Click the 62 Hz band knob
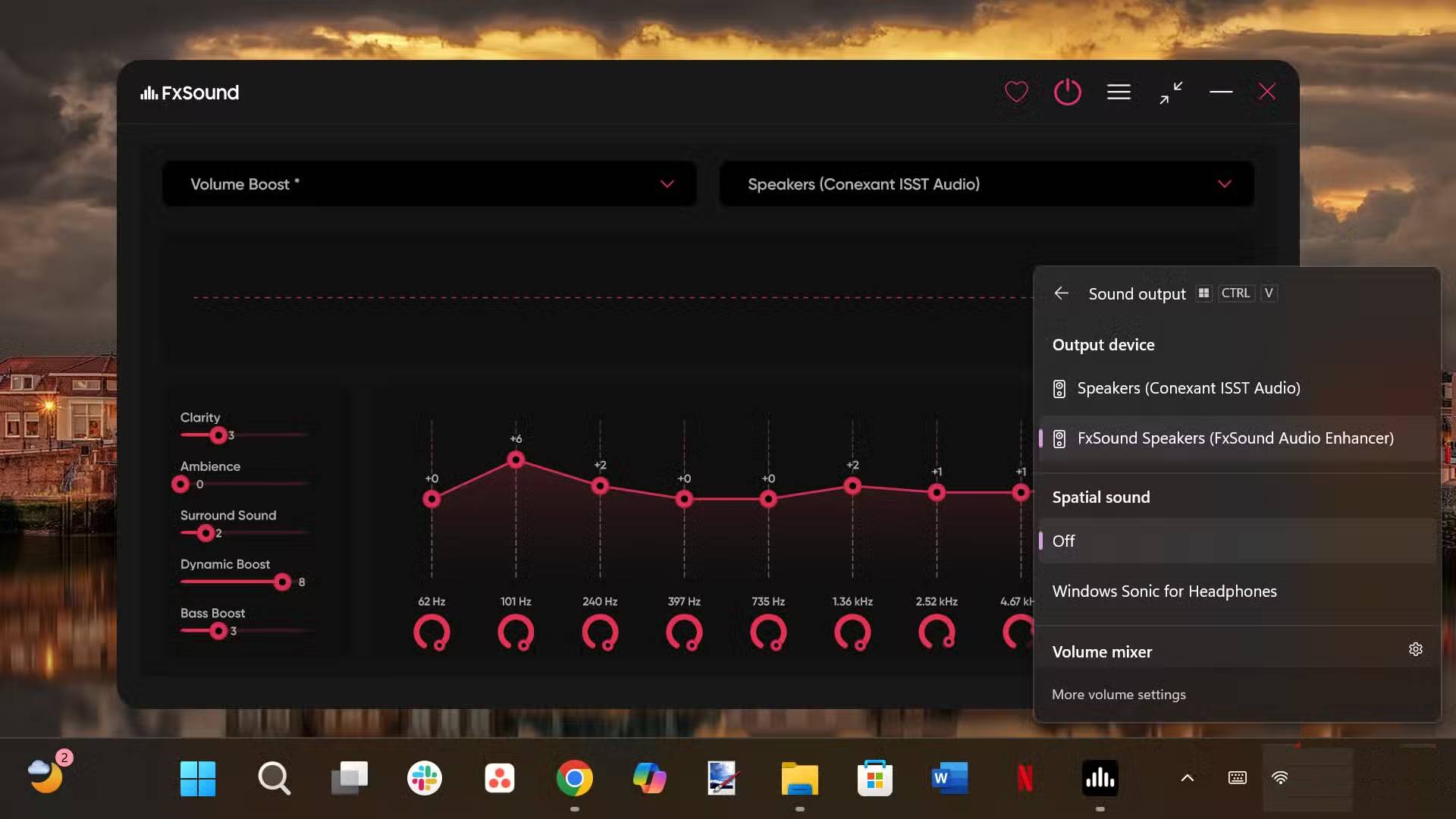Viewport: 1456px width, 819px height. pos(431,632)
